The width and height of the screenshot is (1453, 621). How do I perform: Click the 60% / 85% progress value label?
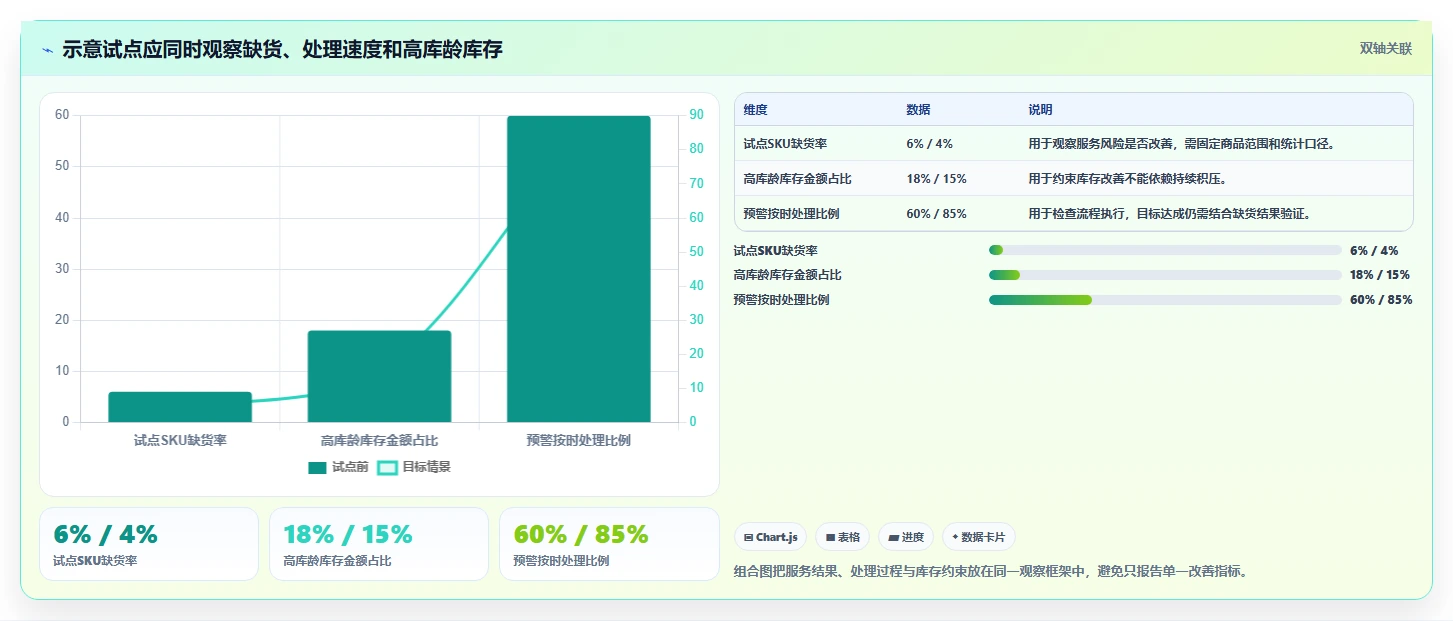1381,300
